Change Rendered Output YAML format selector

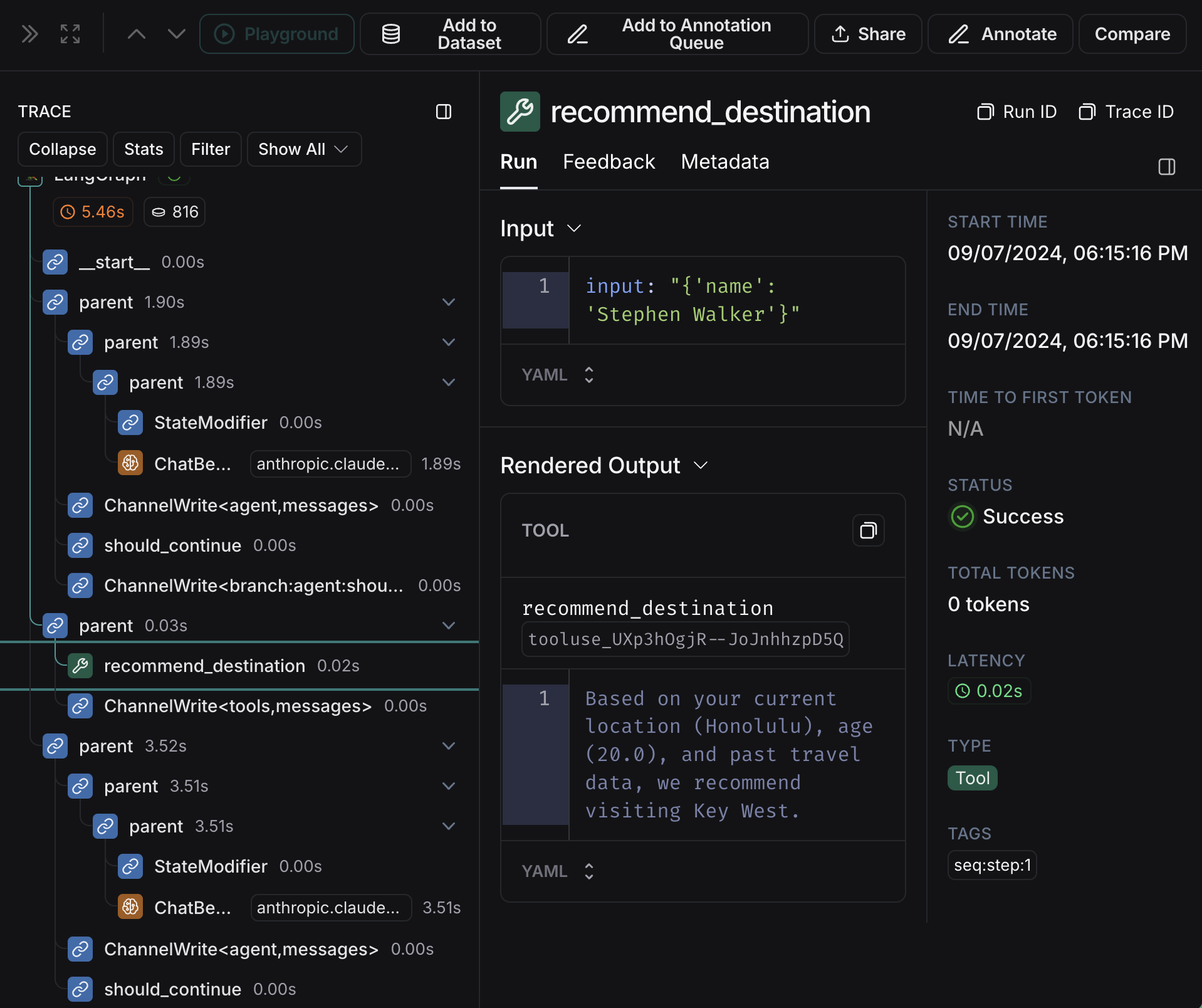point(558,871)
